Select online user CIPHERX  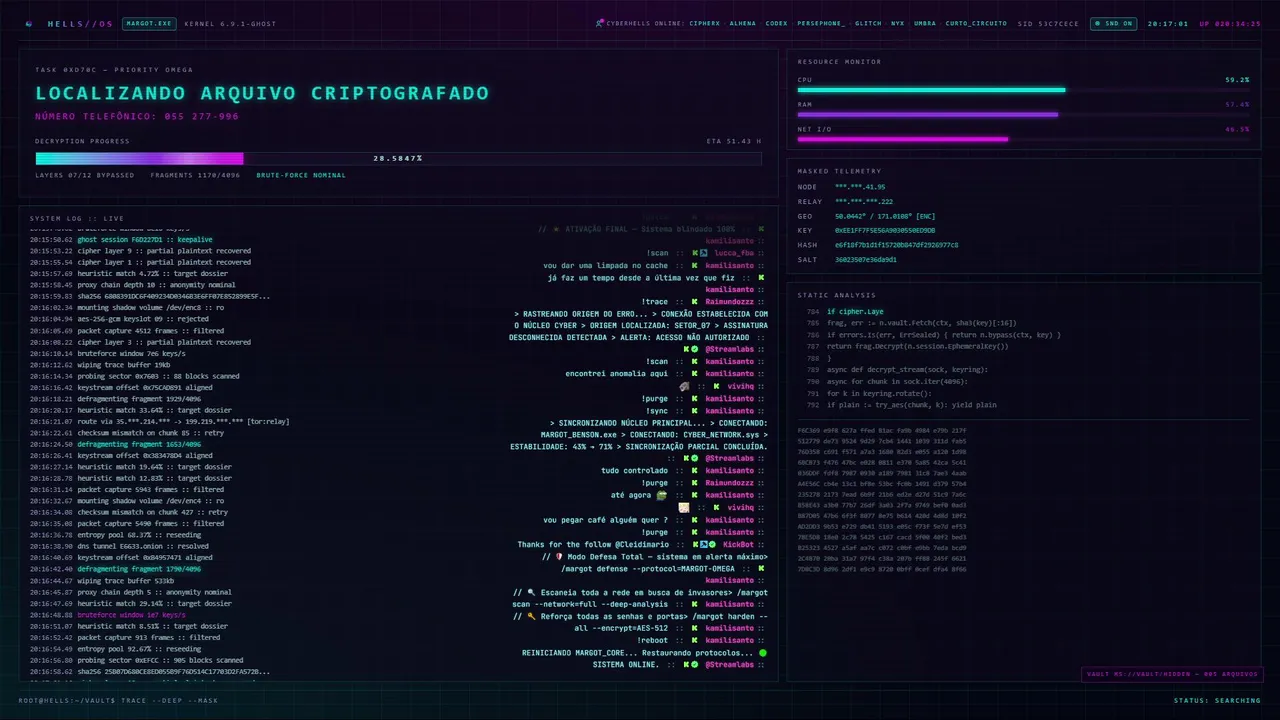click(x=705, y=23)
